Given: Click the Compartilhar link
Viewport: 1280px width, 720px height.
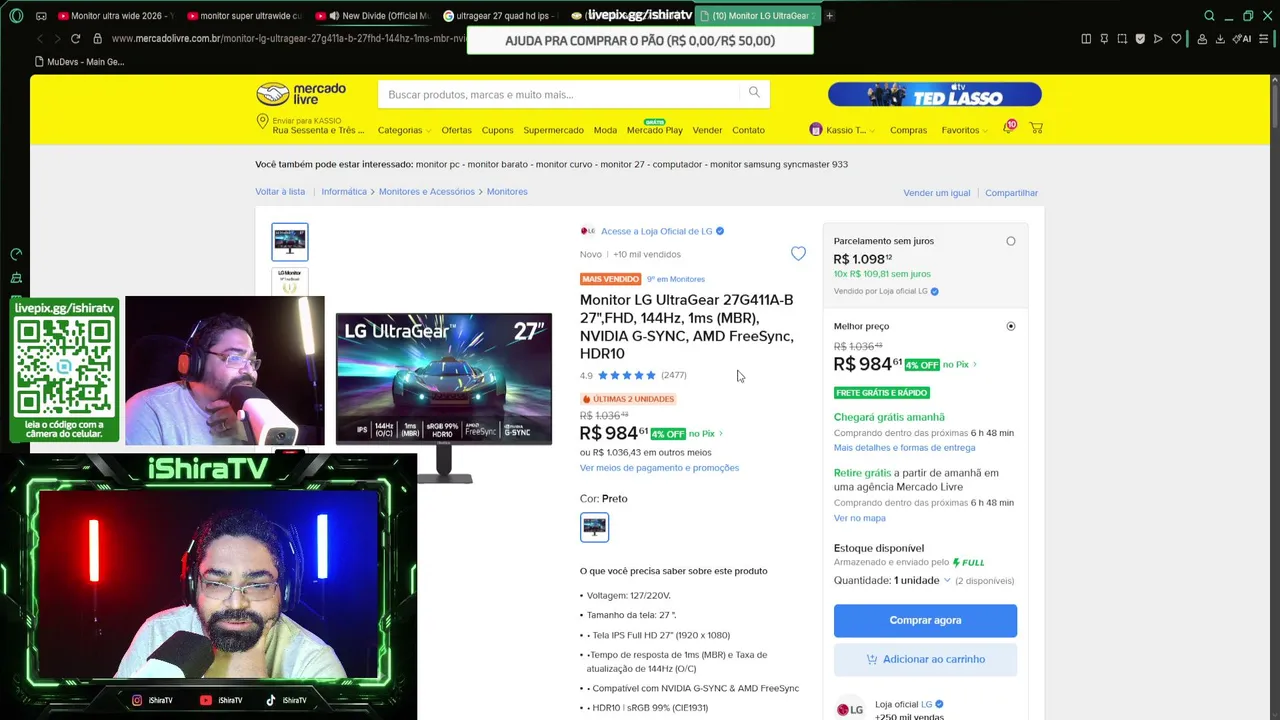Looking at the screenshot, I should [1011, 193].
